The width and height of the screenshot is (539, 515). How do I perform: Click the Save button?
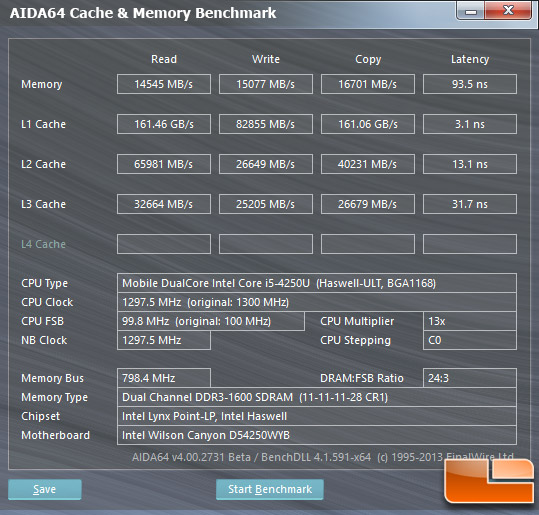(45, 489)
